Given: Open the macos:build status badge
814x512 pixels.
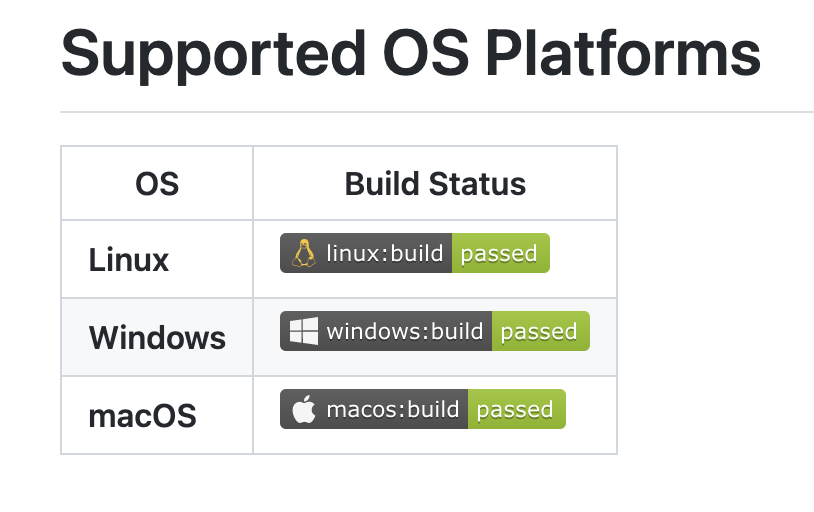Looking at the screenshot, I should point(423,409).
